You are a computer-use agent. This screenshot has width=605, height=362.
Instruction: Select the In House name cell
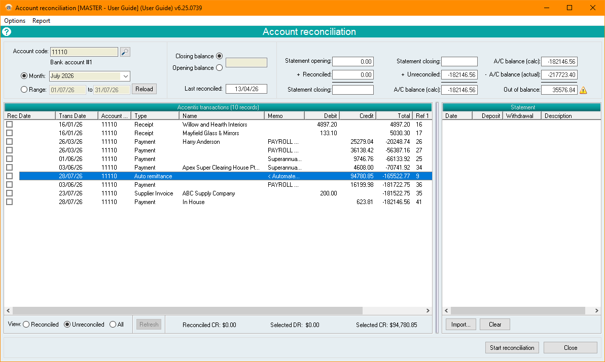[x=193, y=202]
